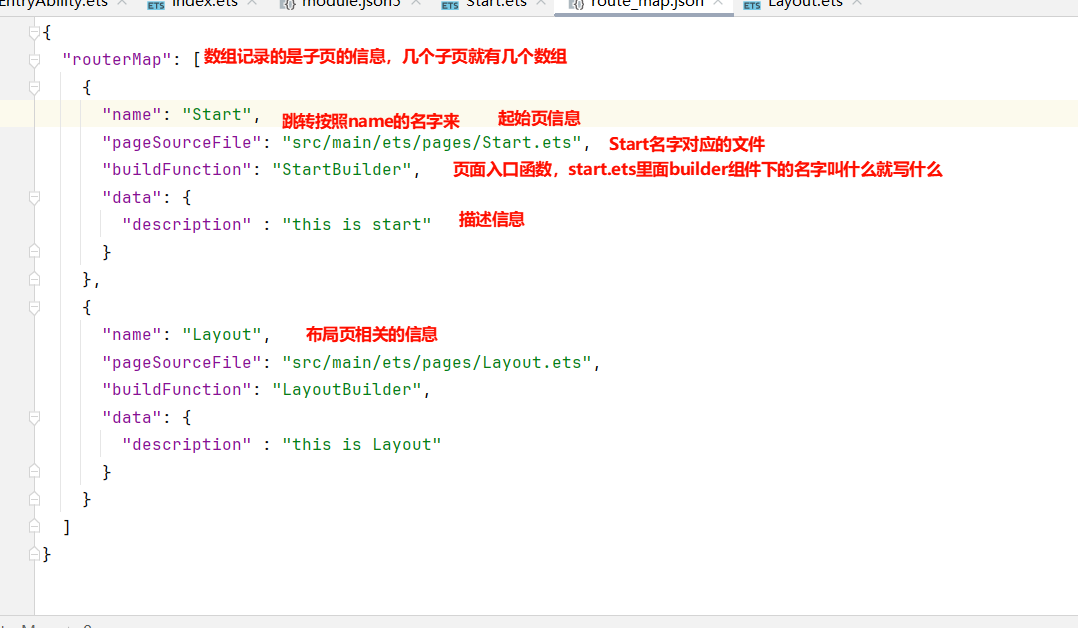Click the "name" key on the highlighted line
Screen dimensions: 1078x628
pos(131,115)
